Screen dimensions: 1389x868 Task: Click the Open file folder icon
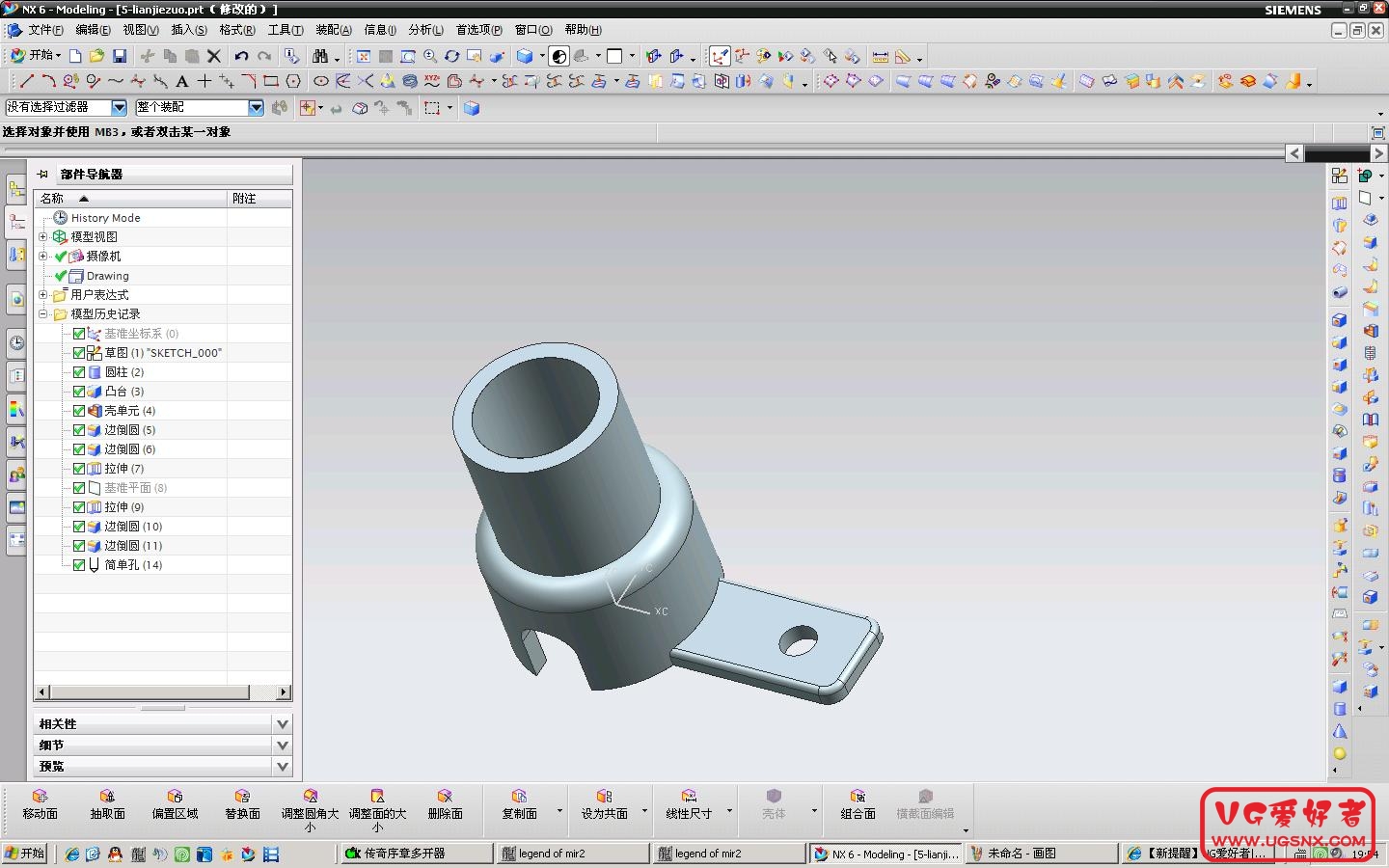[x=96, y=56]
